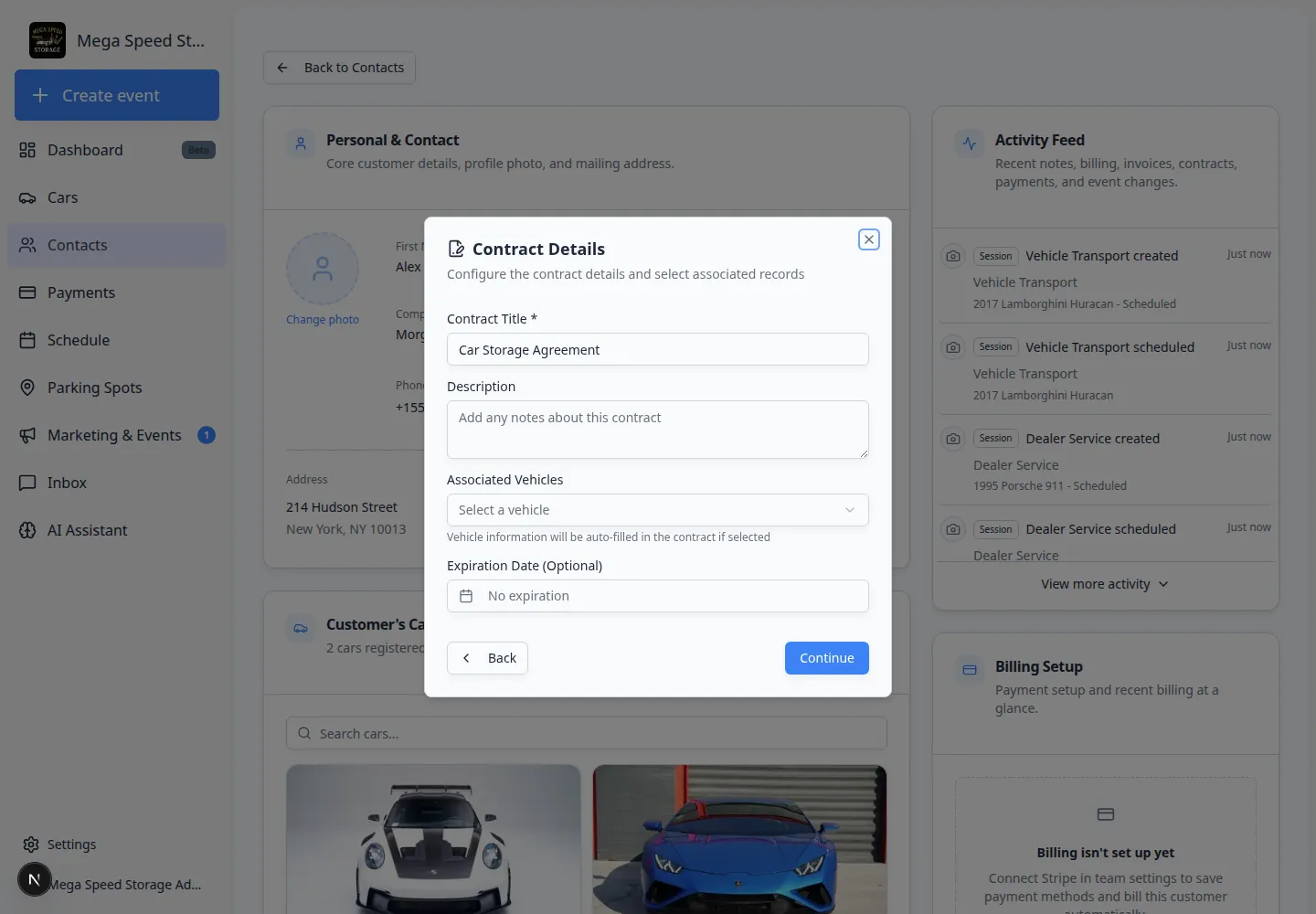Click the contract Description textarea
1316x914 pixels.
658,430
